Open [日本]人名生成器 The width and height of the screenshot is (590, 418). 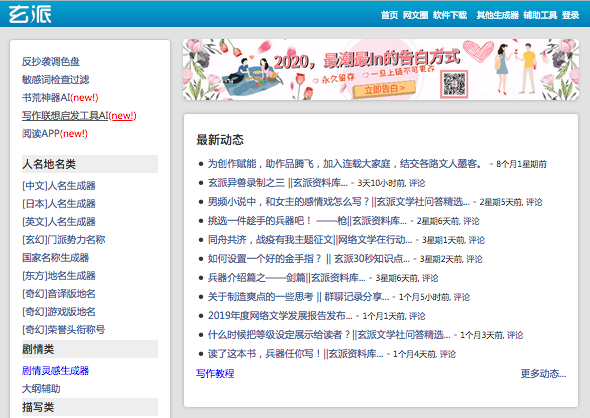pyautogui.click(x=59, y=204)
